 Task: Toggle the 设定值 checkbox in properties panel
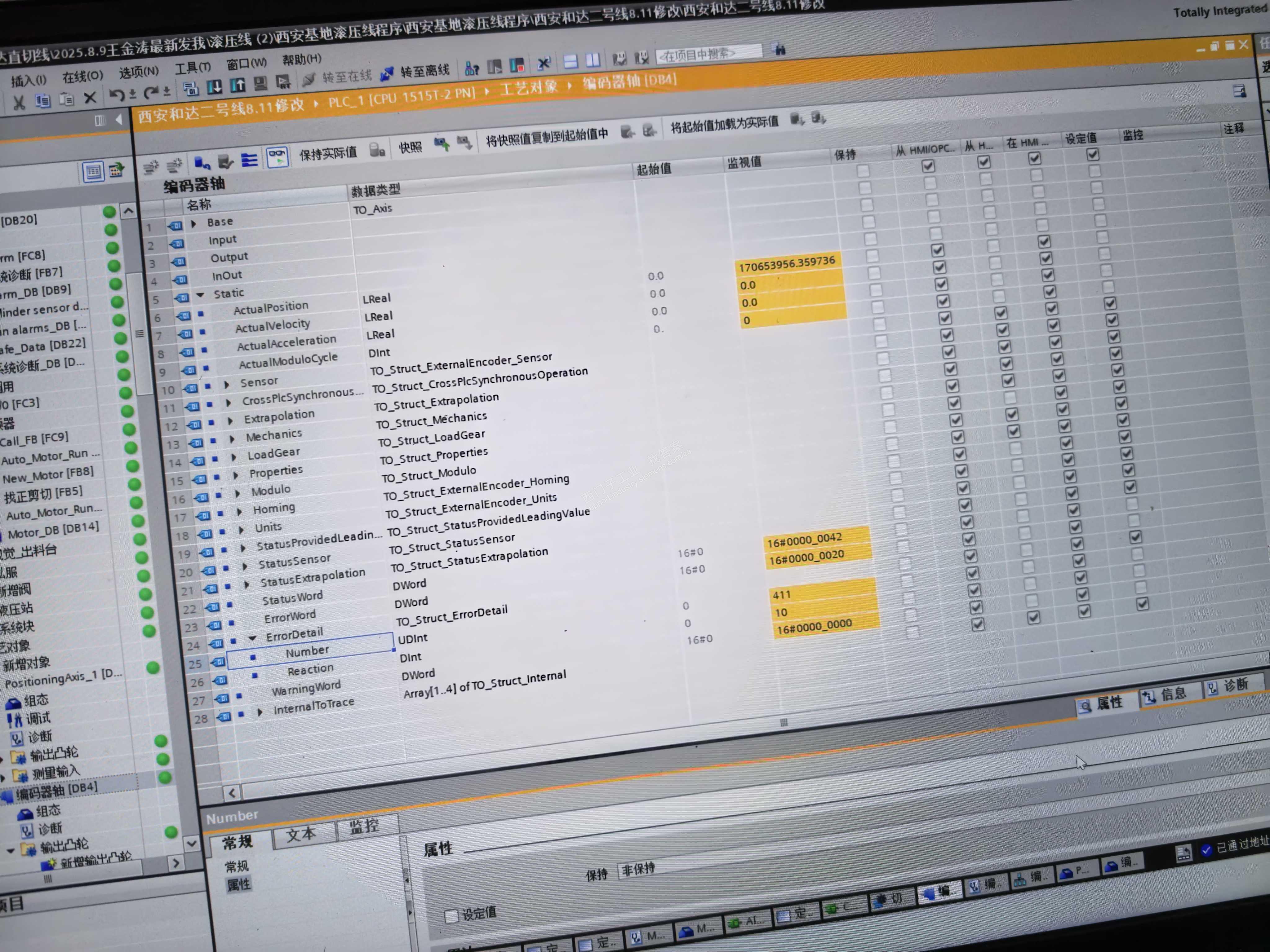pyautogui.click(x=451, y=916)
